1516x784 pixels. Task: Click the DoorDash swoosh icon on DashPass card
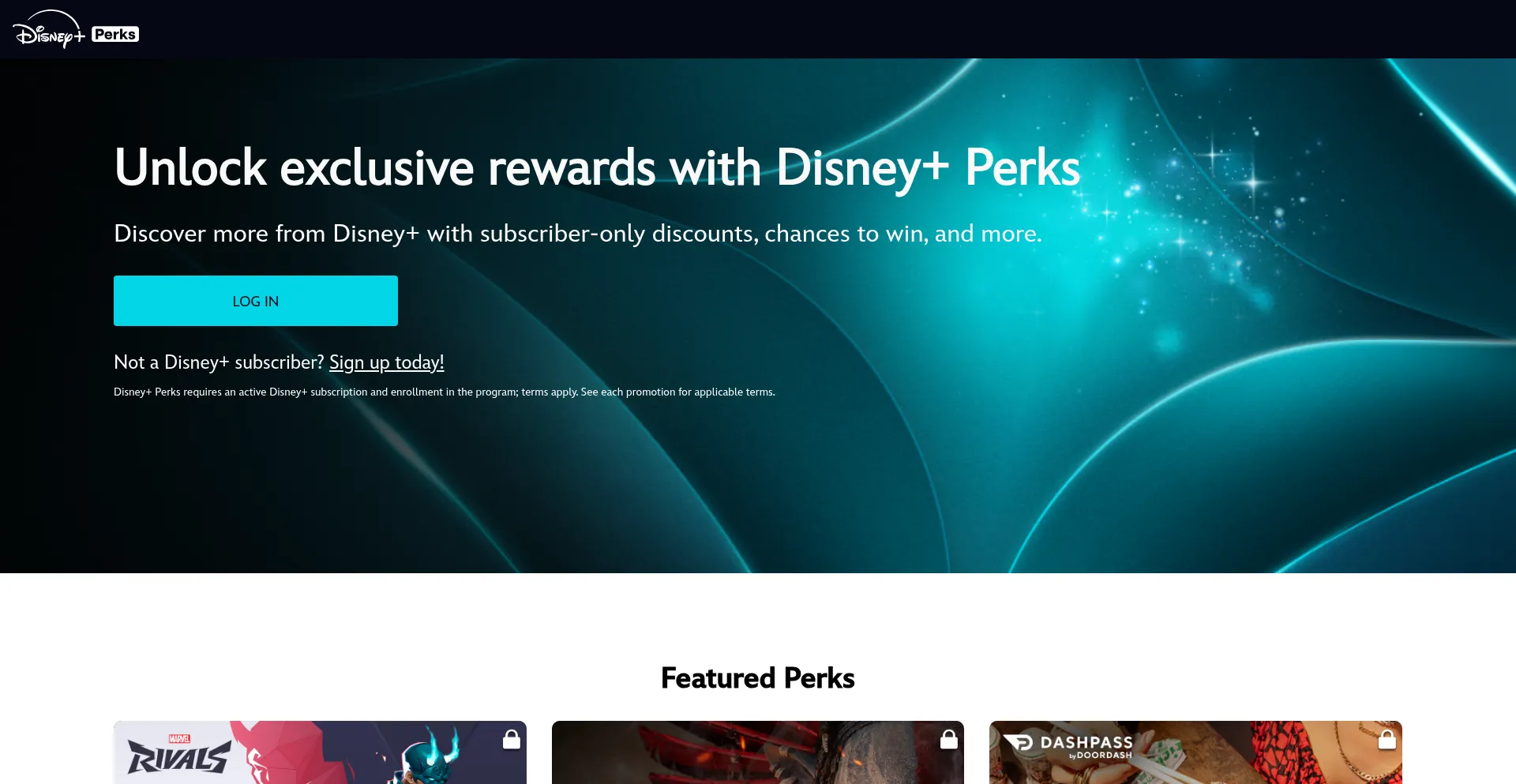click(1019, 743)
